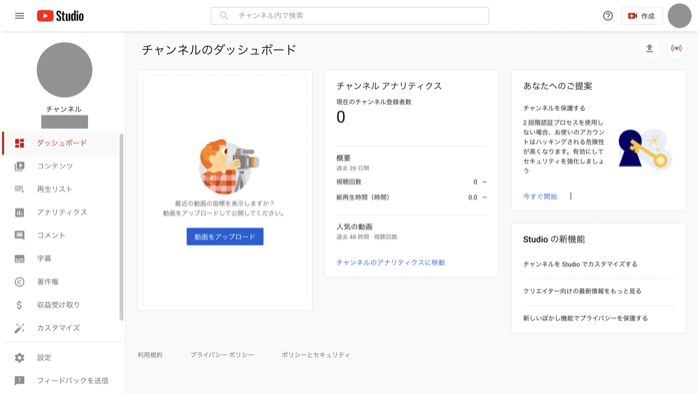Viewport: 700px width, 394px height.
Task: Focus the チャンネル内で検索 search field
Action: pos(350,16)
